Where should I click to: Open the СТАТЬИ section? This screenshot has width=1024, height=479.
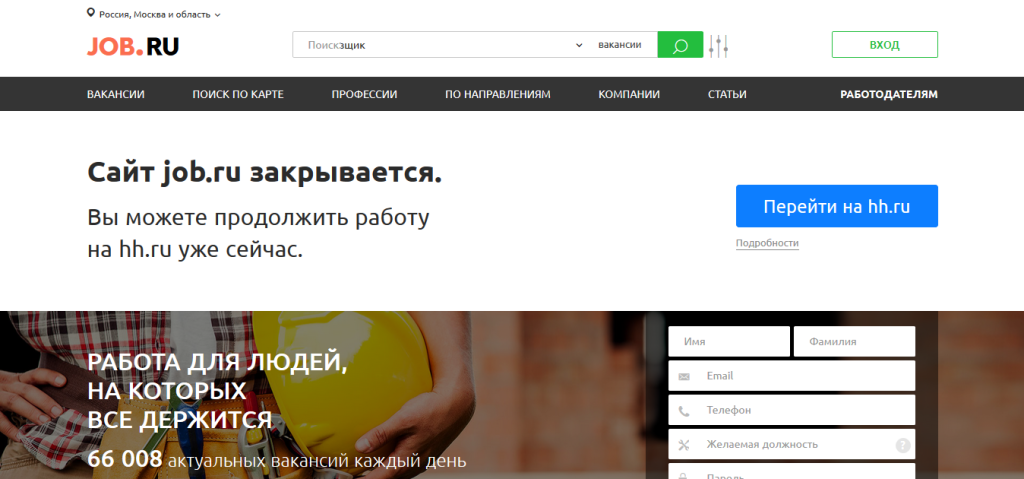pos(727,94)
